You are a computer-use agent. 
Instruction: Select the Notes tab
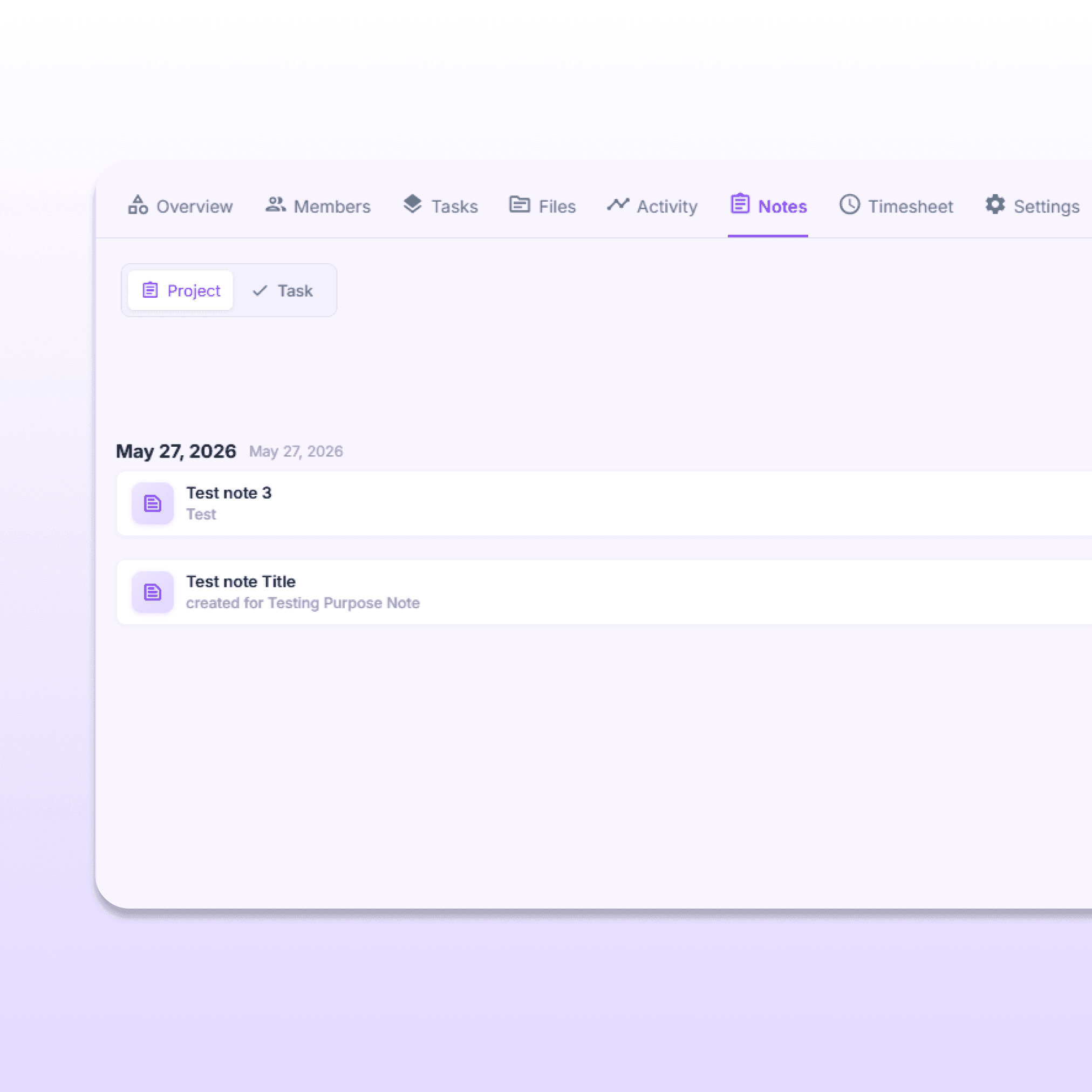point(768,206)
